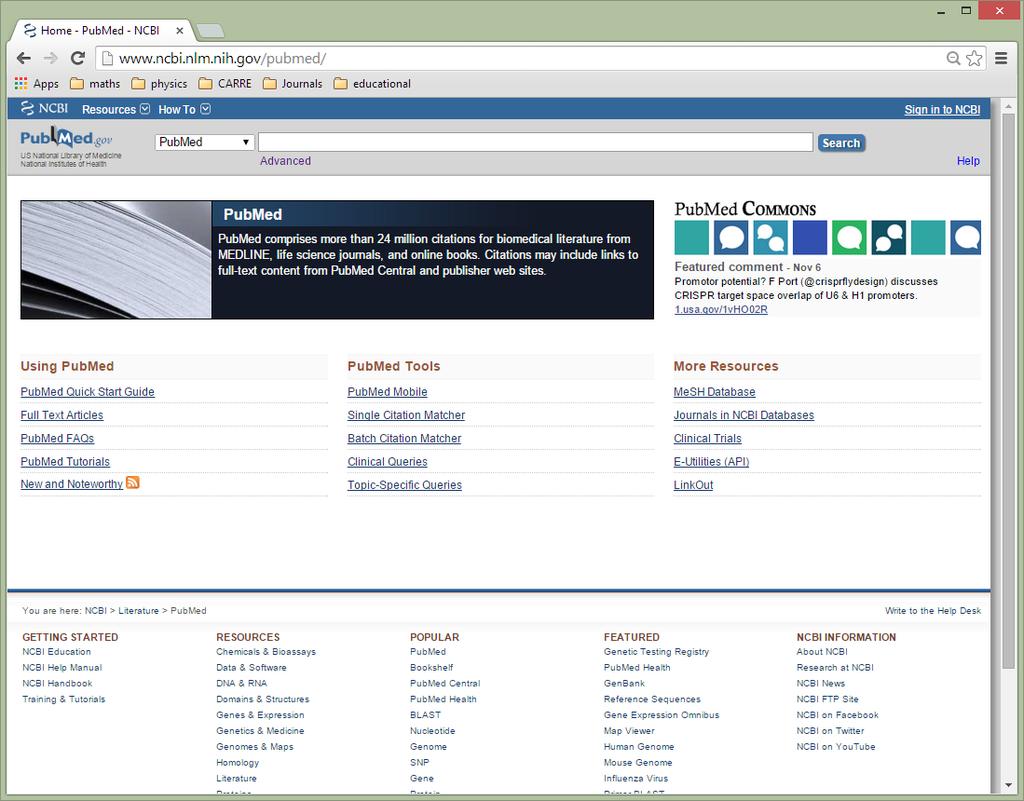Open the Clinical Trials link

pyautogui.click(x=707, y=439)
